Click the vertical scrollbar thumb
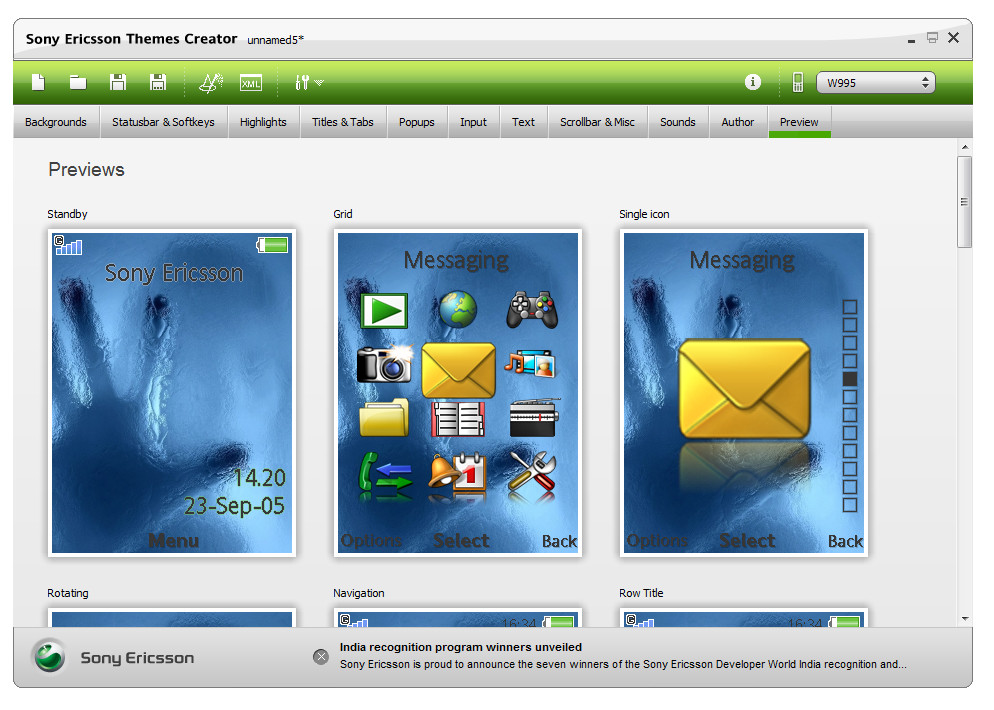 pos(964,200)
